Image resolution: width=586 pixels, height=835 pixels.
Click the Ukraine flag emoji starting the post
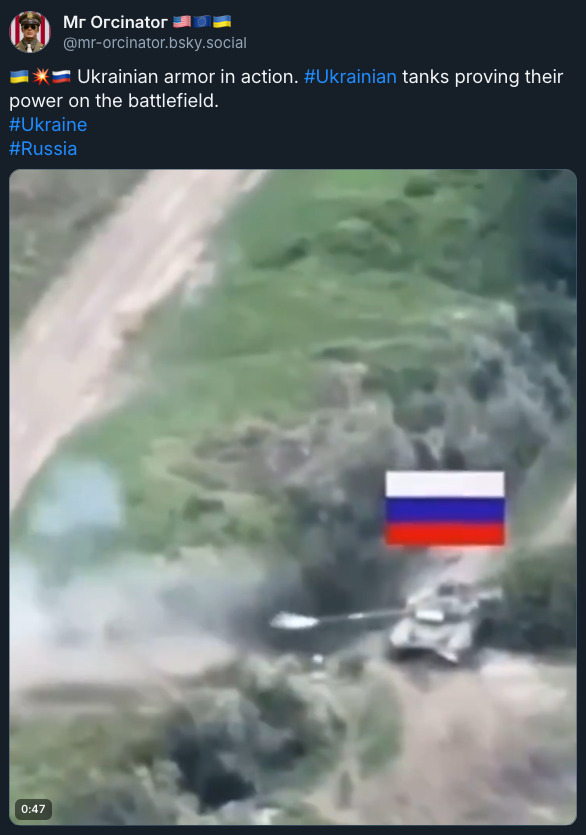click(19, 77)
